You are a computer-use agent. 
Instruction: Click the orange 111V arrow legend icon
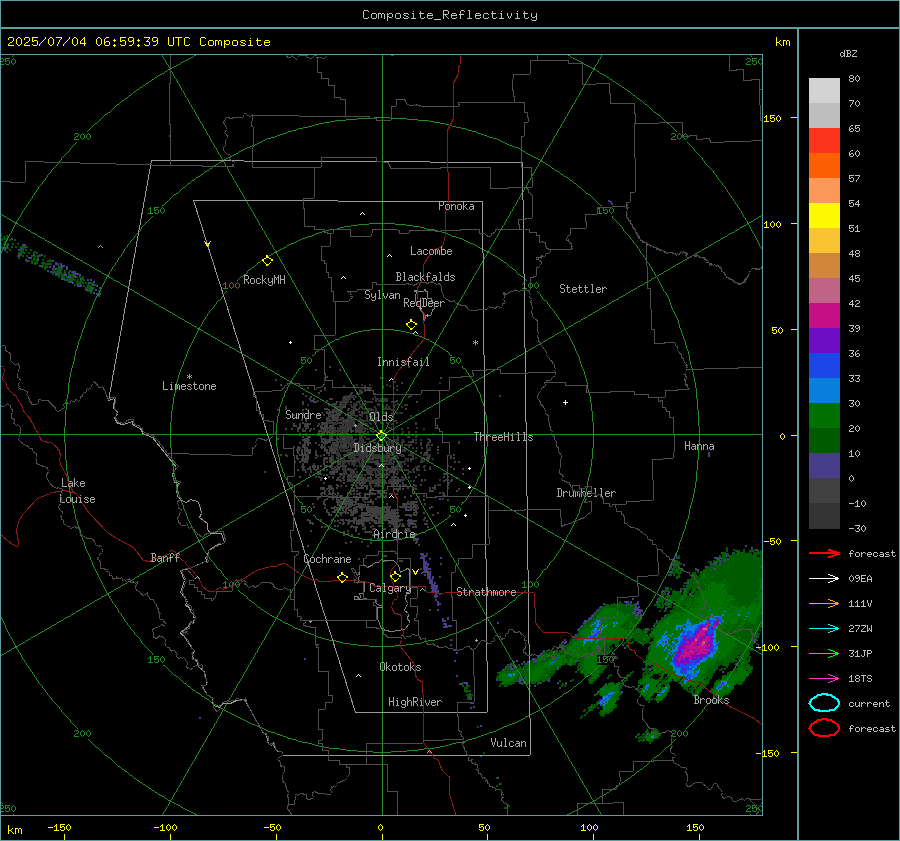(x=824, y=603)
